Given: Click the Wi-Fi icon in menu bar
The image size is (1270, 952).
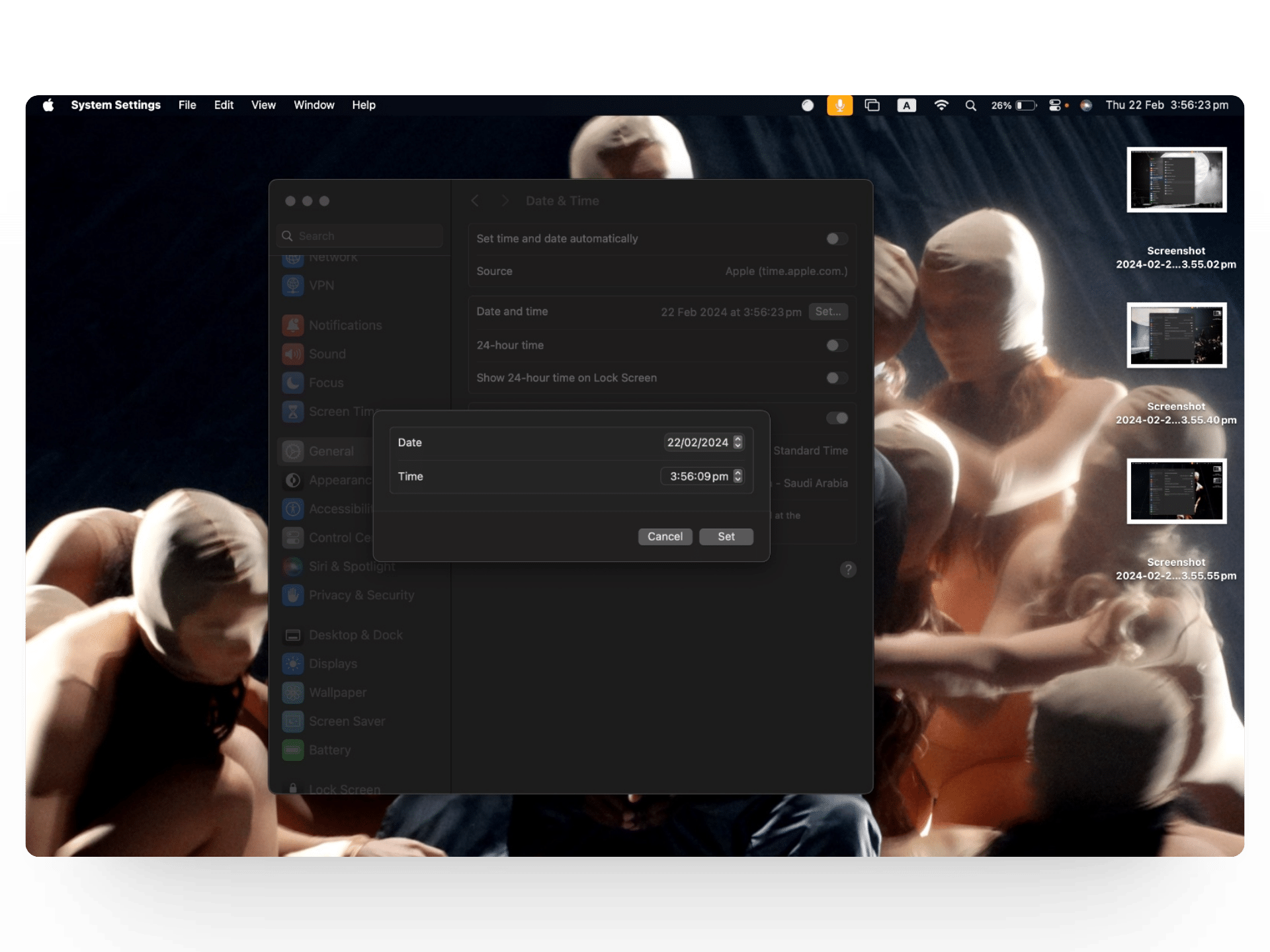Looking at the screenshot, I should click(x=941, y=105).
